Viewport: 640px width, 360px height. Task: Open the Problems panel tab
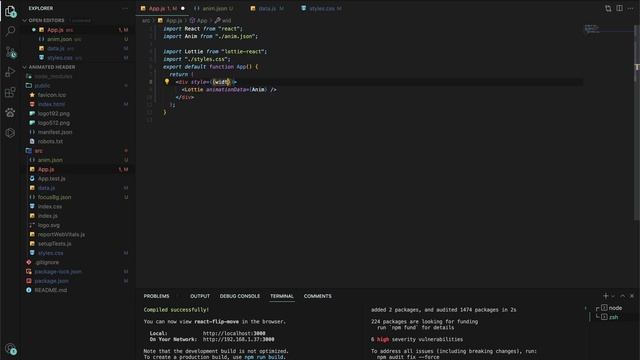coord(156,296)
